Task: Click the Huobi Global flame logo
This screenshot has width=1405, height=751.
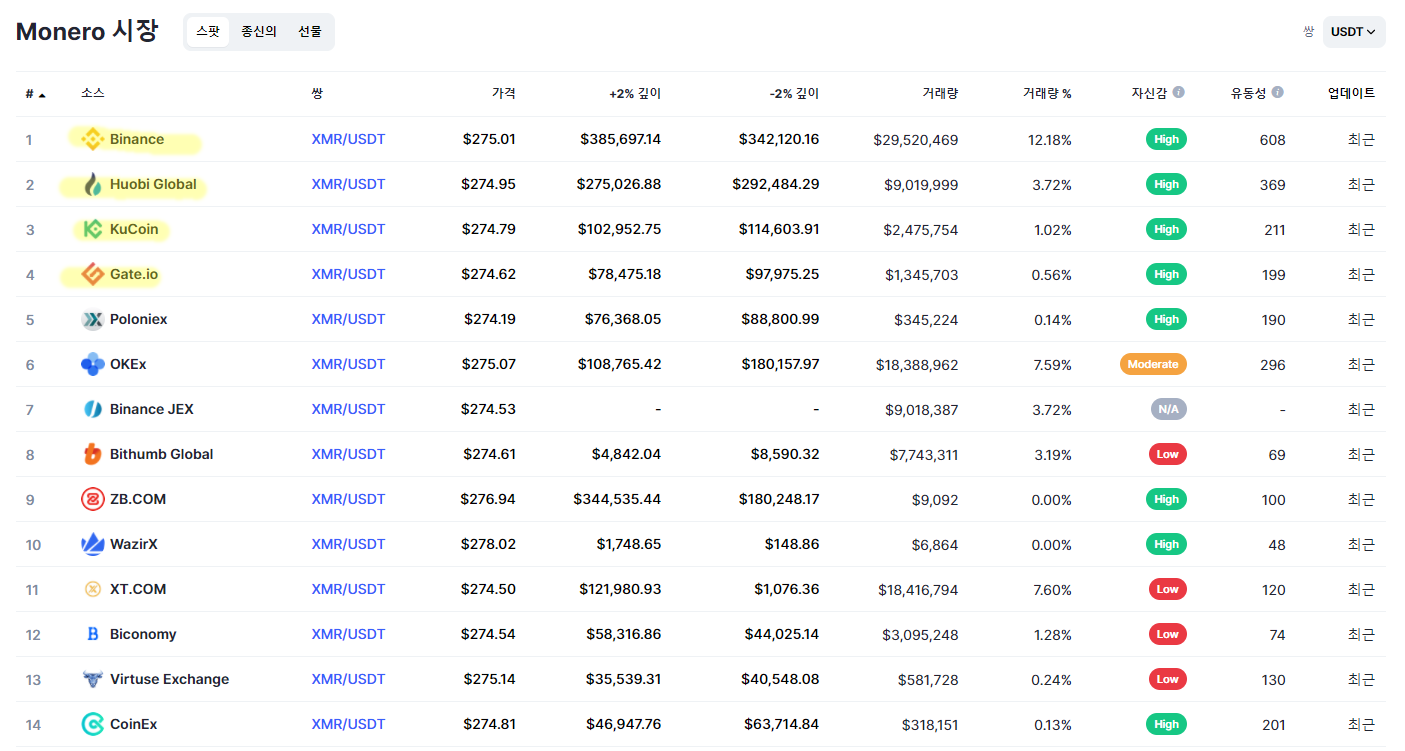Action: (x=93, y=184)
